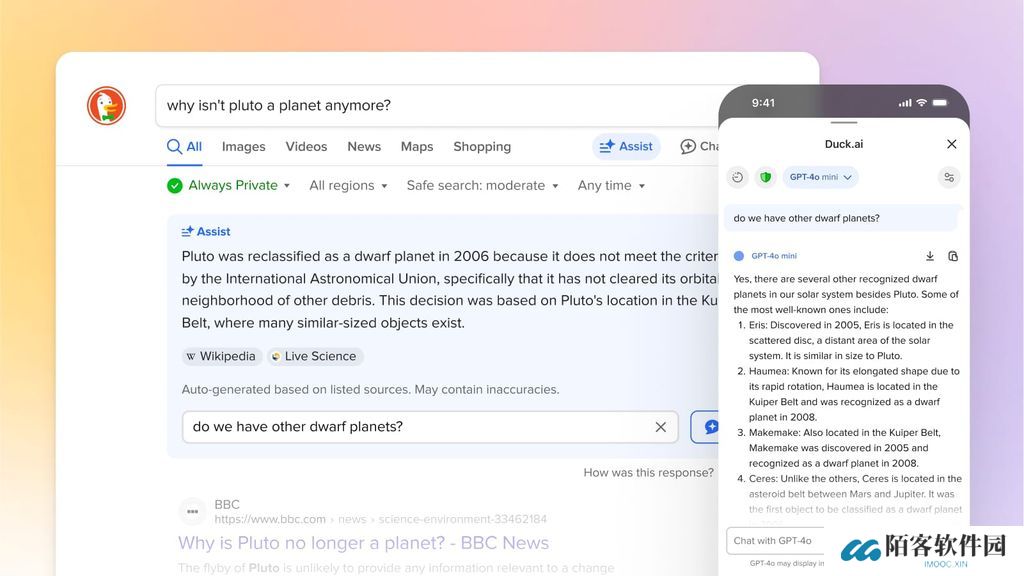Open recent chats history icon in Duck.ai

click(738, 177)
